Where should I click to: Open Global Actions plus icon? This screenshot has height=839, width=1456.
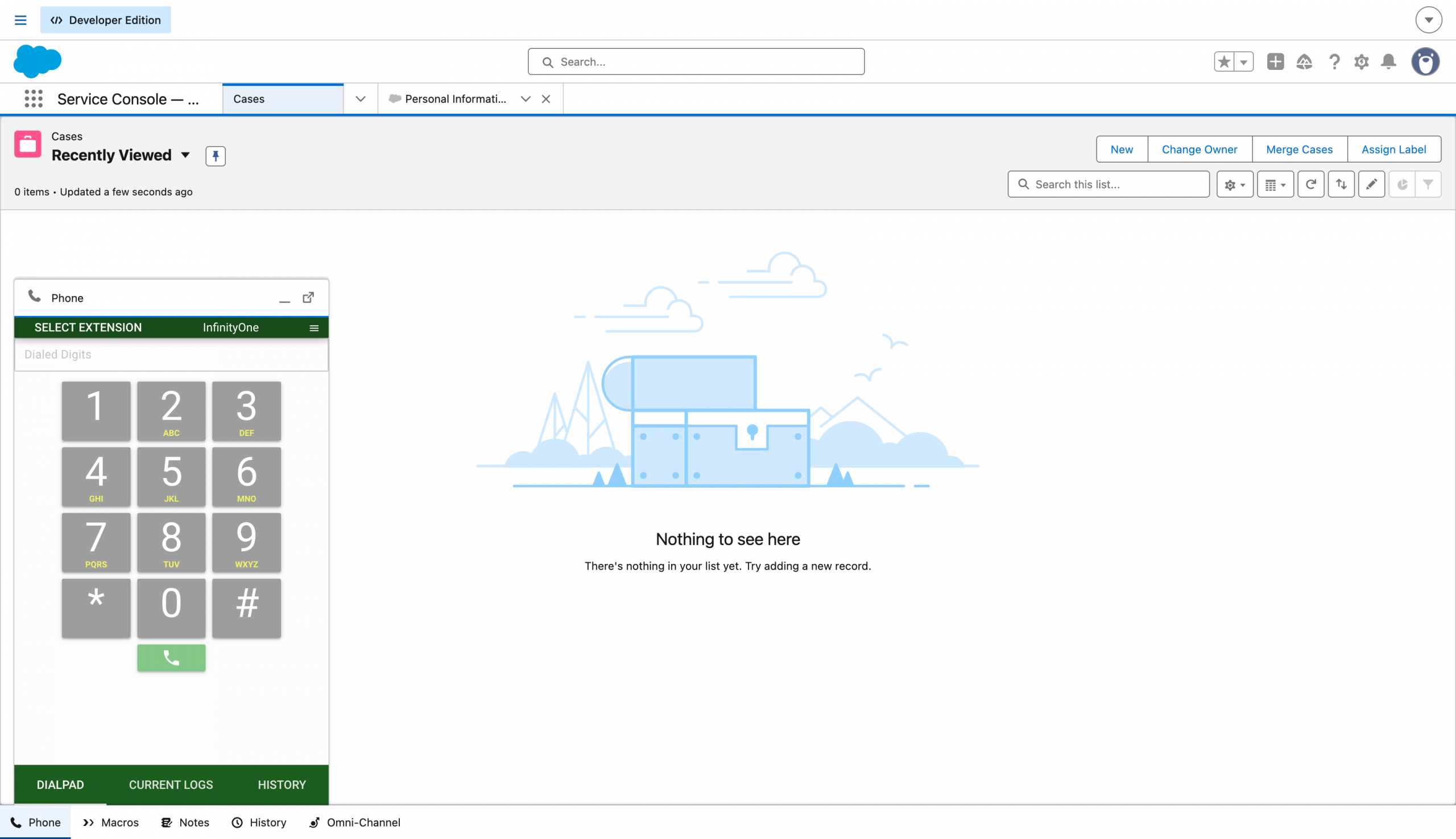tap(1276, 61)
